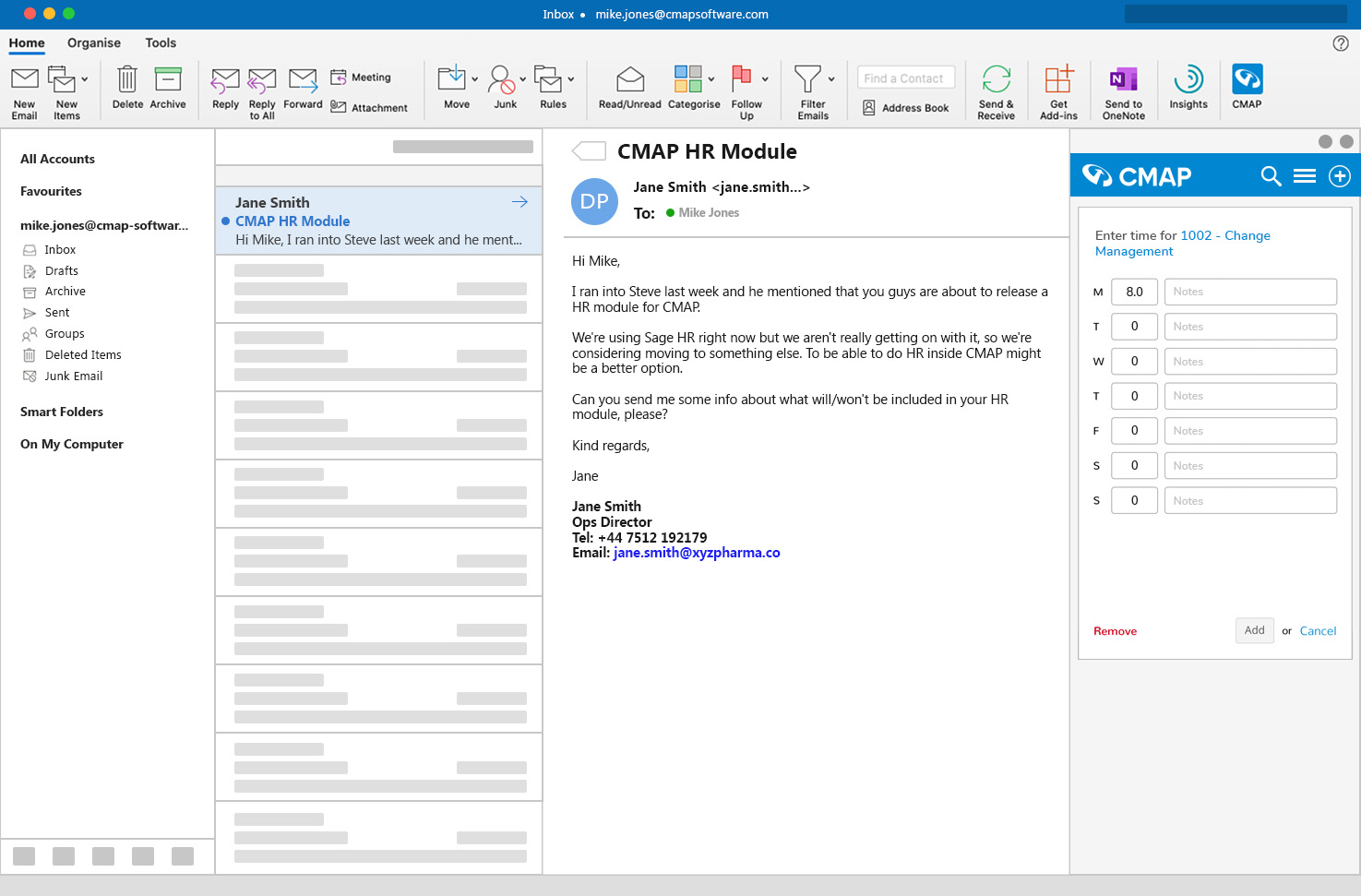Open the Tools tab

[x=161, y=43]
